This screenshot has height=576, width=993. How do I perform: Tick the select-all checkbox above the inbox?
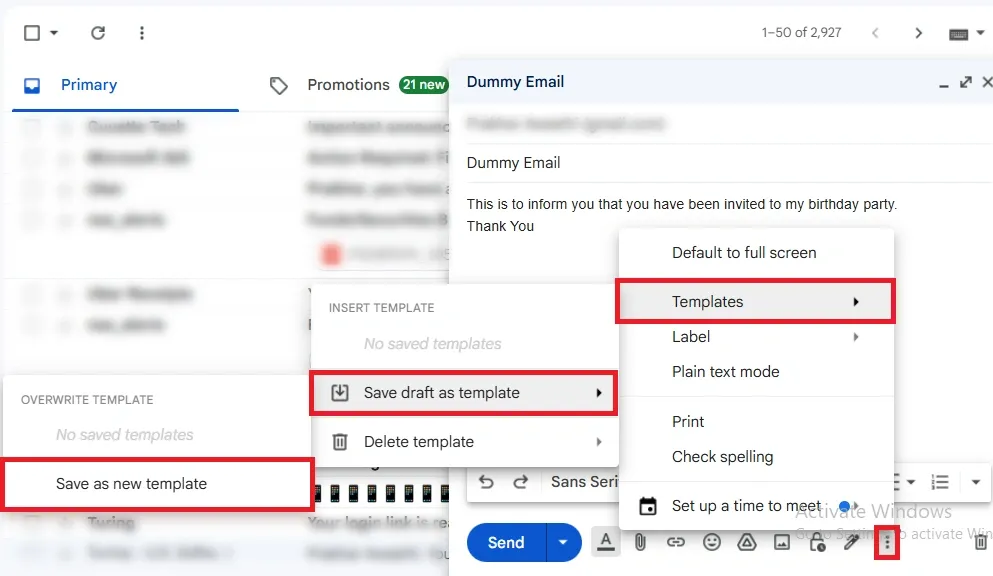(32, 33)
